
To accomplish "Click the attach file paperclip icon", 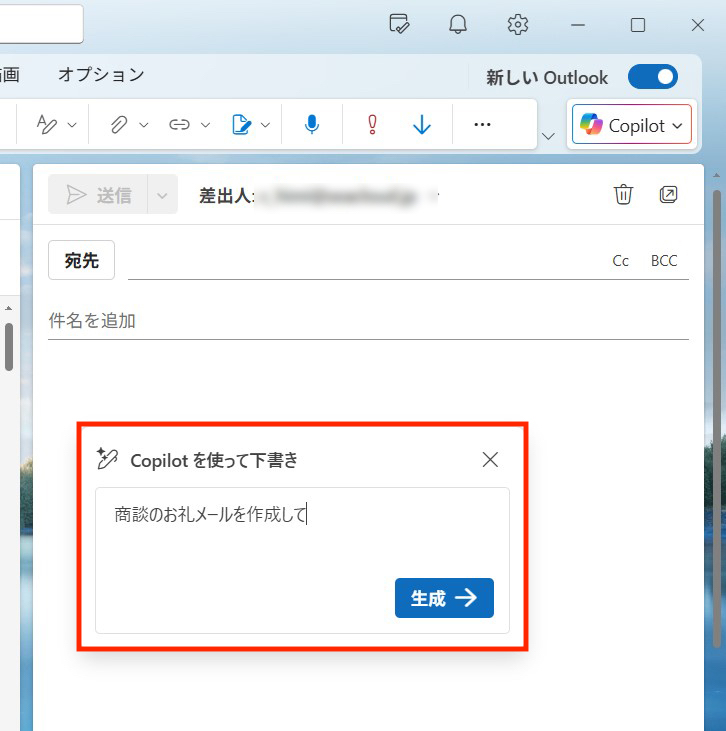I will 119,124.
